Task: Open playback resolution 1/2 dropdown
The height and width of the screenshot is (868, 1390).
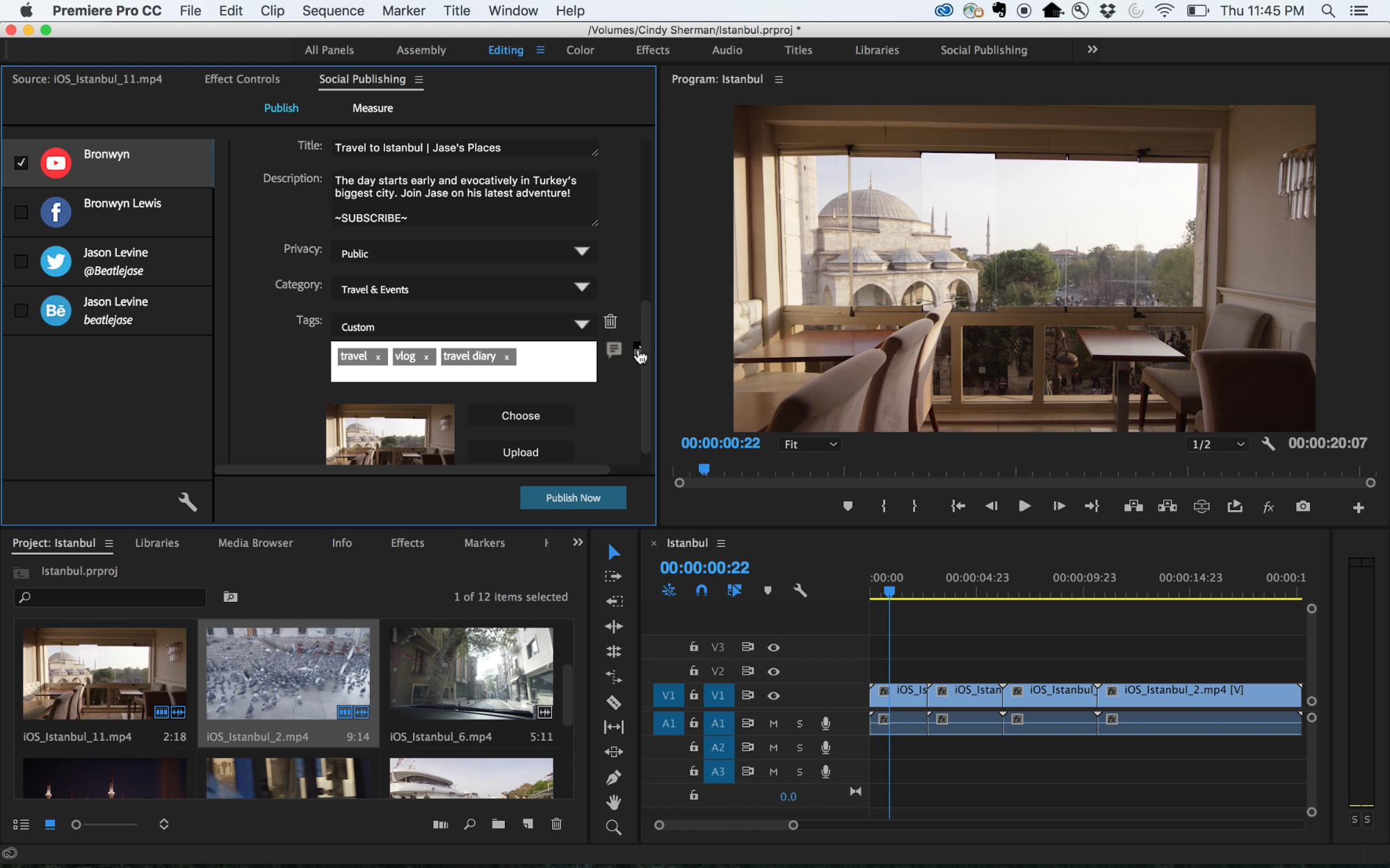Action: pos(1218,444)
